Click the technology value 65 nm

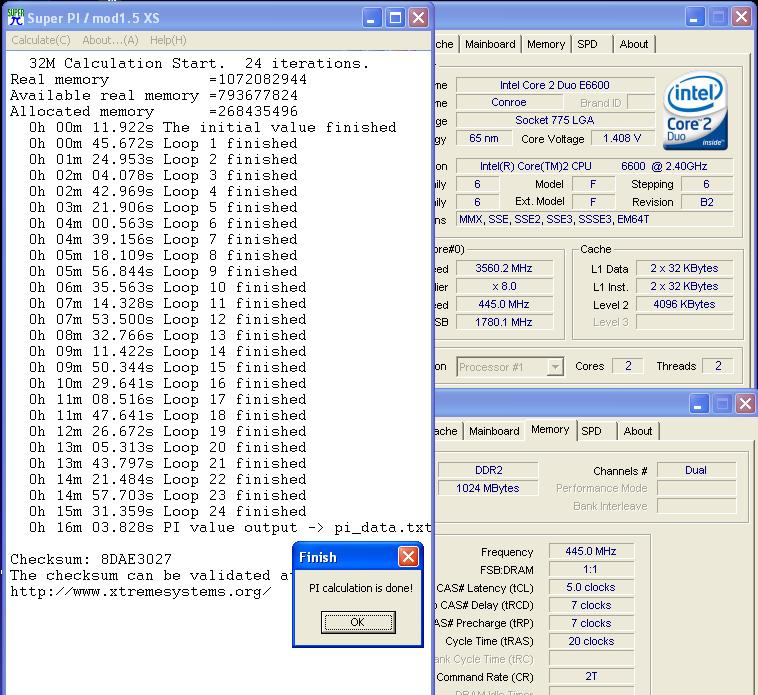click(x=484, y=138)
